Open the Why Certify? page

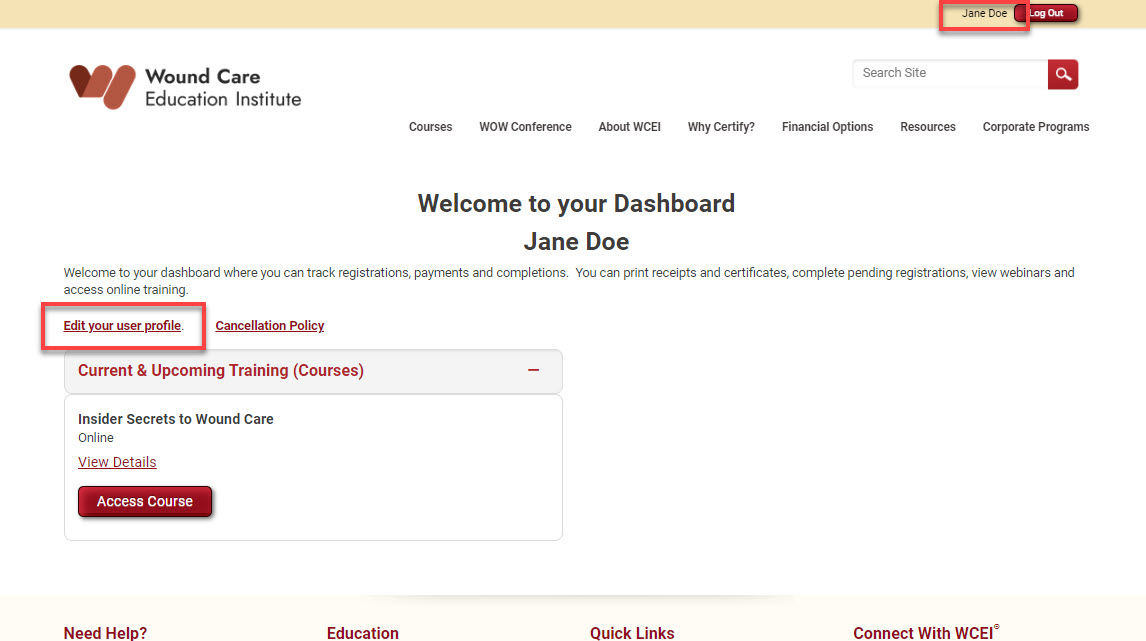(721, 127)
